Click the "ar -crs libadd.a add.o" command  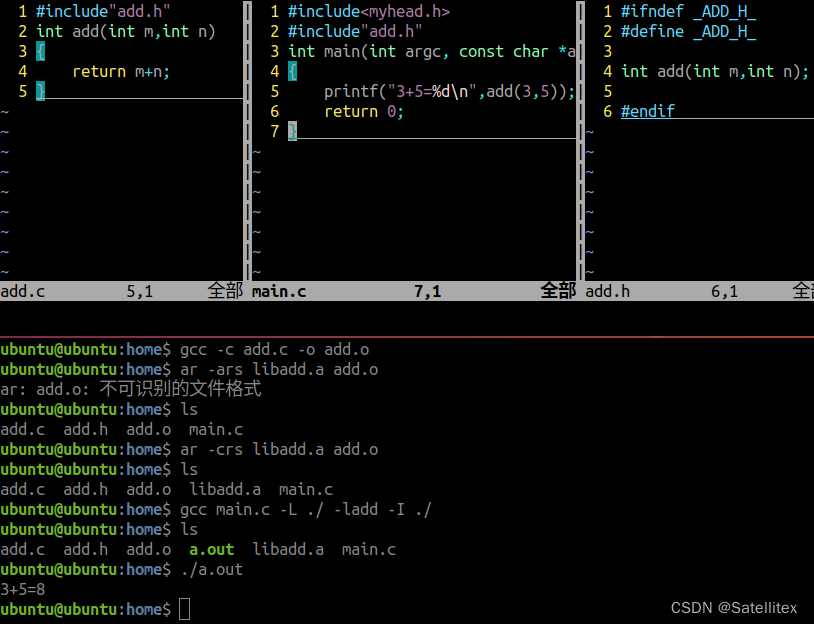pyautogui.click(x=279, y=450)
